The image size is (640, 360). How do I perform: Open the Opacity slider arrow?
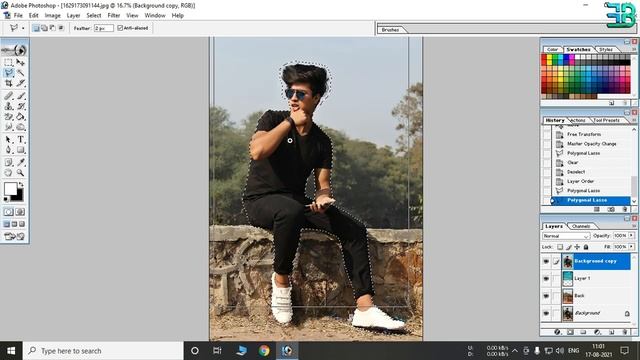[x=631, y=236]
